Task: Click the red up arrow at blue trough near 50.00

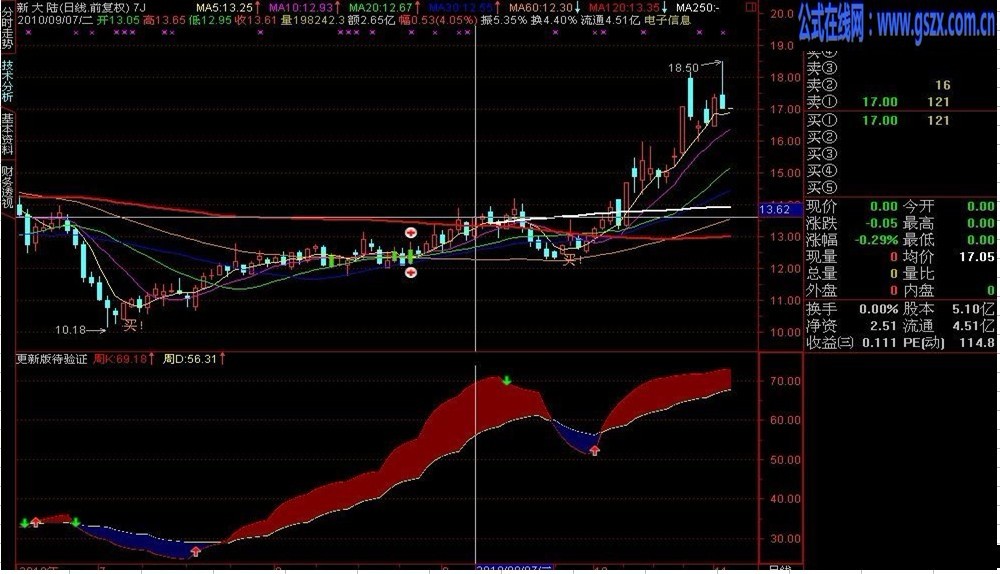Action: [x=595, y=451]
